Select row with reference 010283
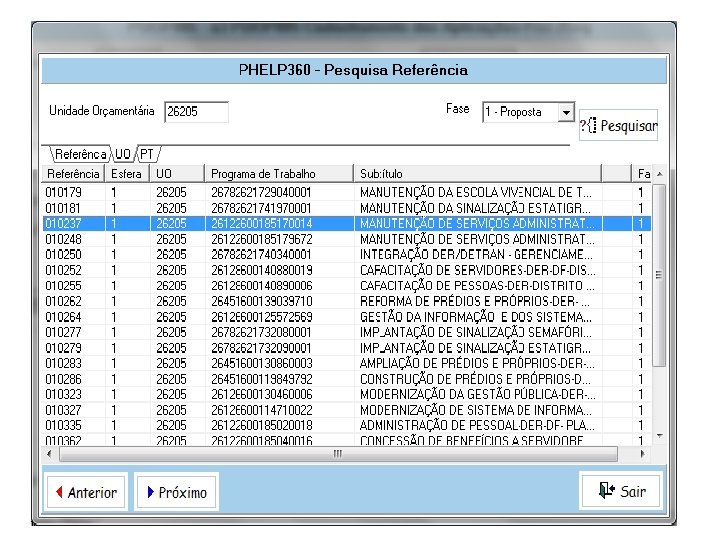720x540 pixels. [x=347, y=363]
